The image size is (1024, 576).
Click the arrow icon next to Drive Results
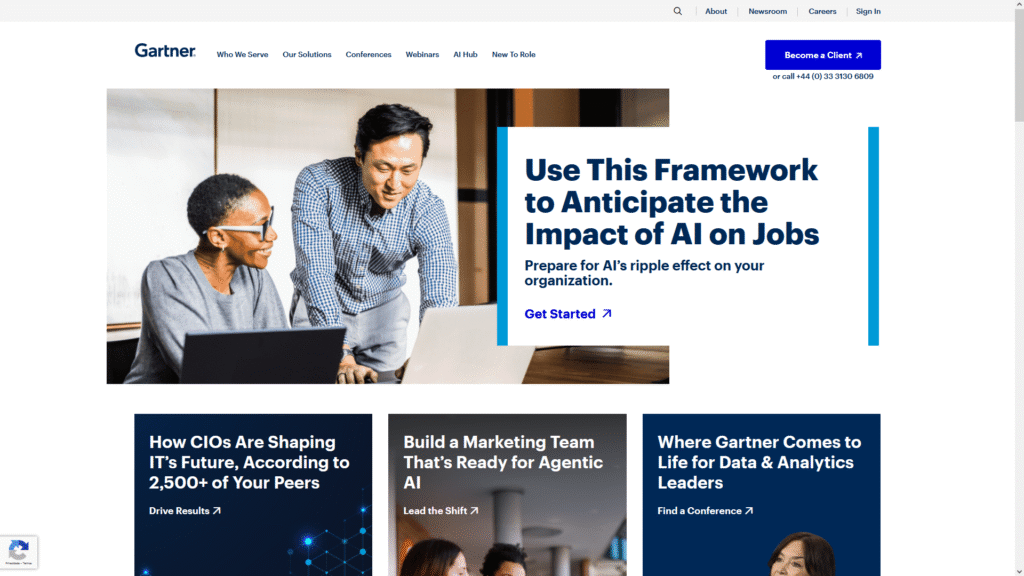coord(217,511)
